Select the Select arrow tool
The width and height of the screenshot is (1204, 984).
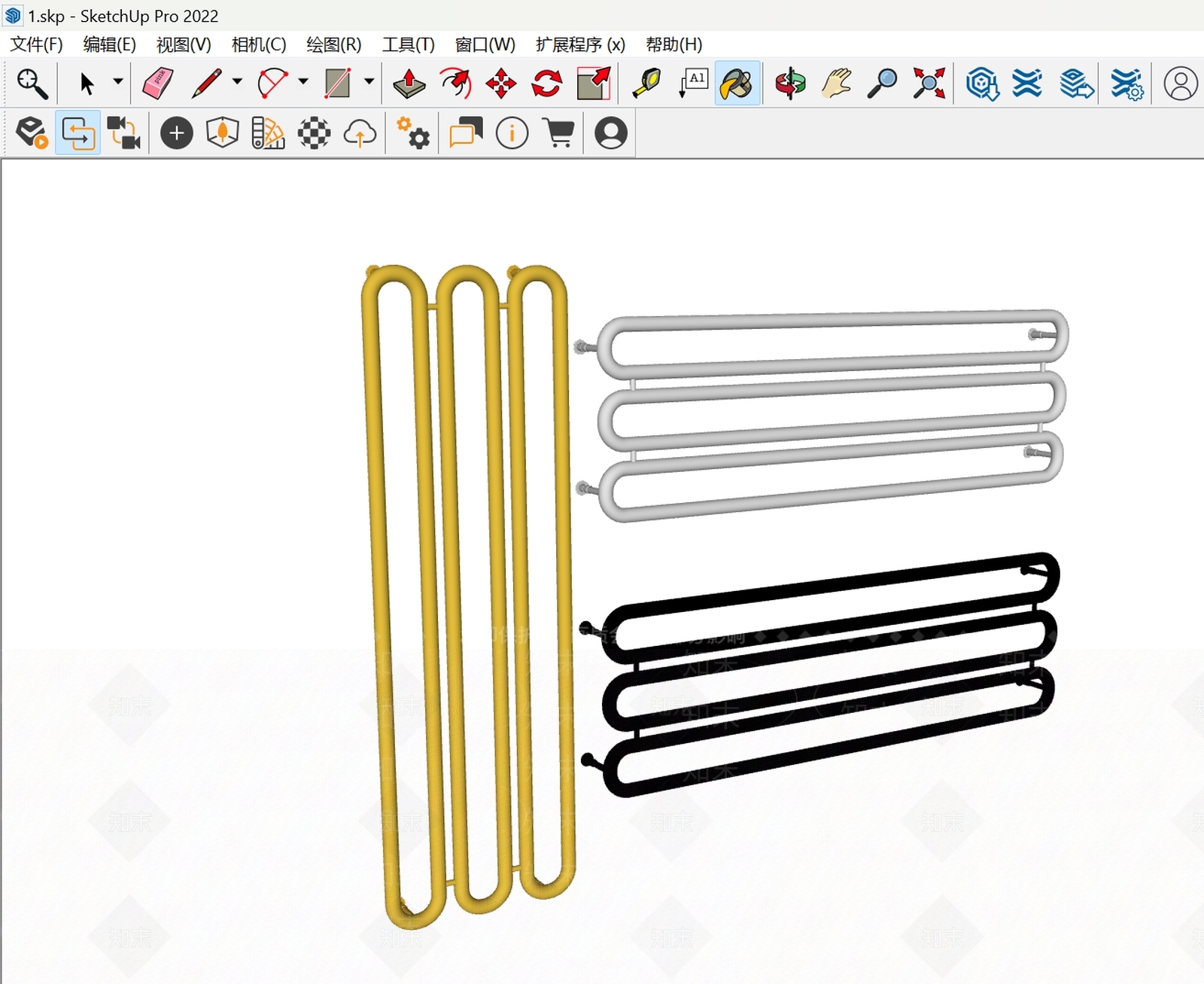point(87,84)
